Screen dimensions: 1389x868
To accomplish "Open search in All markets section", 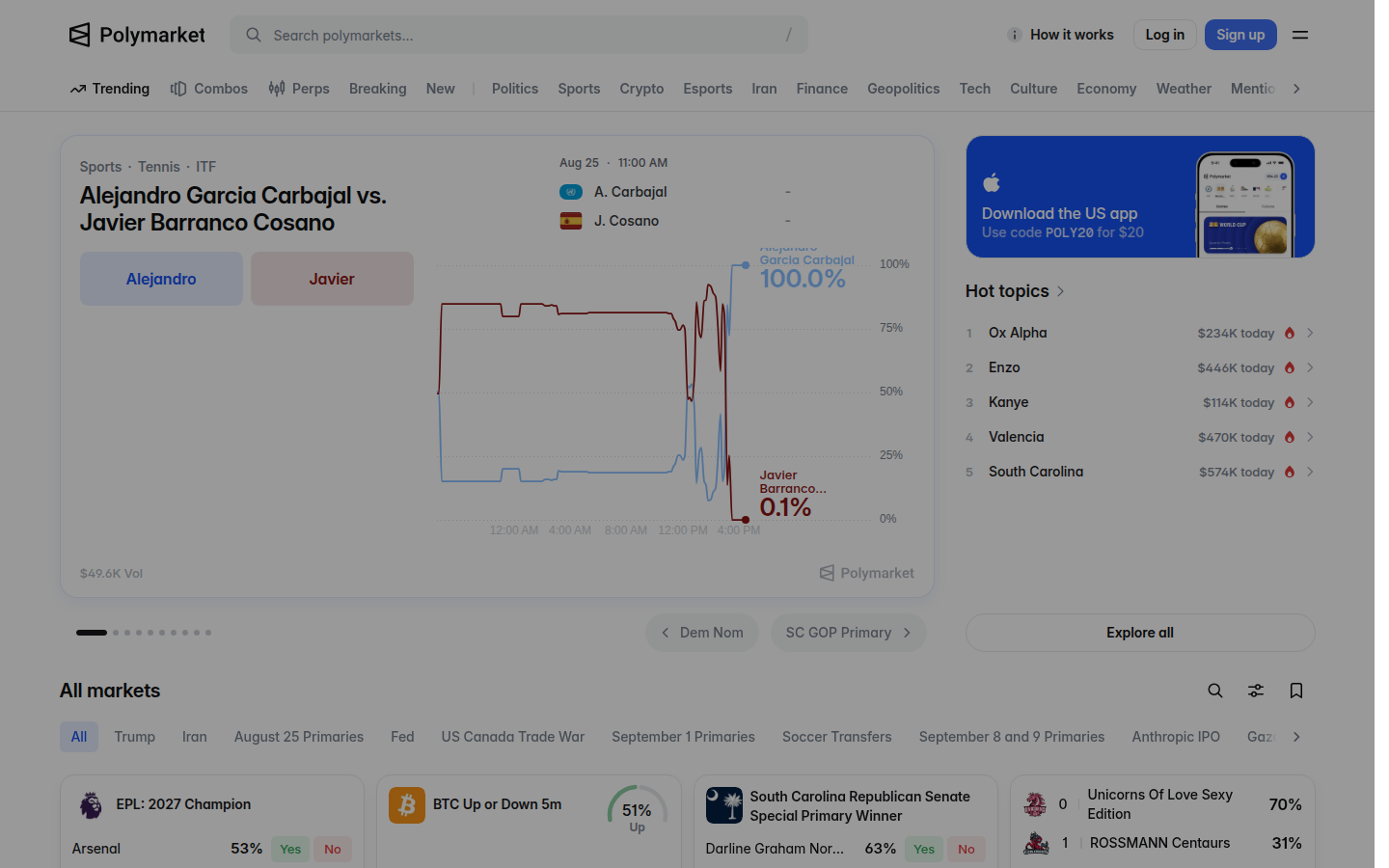I will (1215, 691).
